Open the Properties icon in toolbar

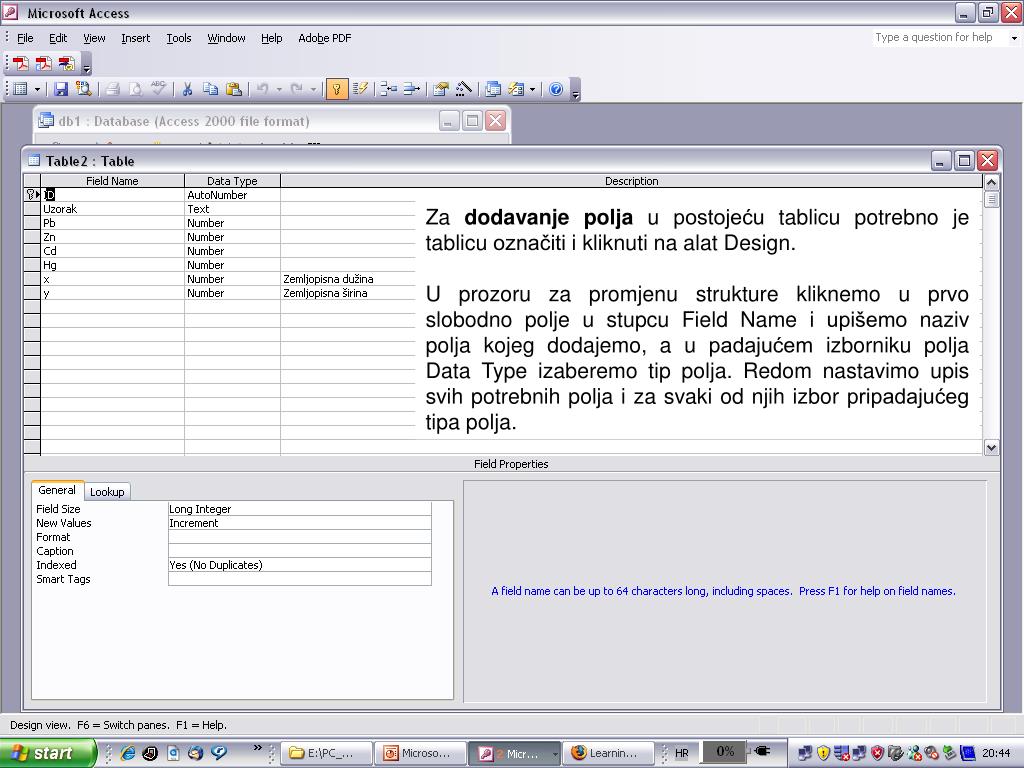pos(441,89)
